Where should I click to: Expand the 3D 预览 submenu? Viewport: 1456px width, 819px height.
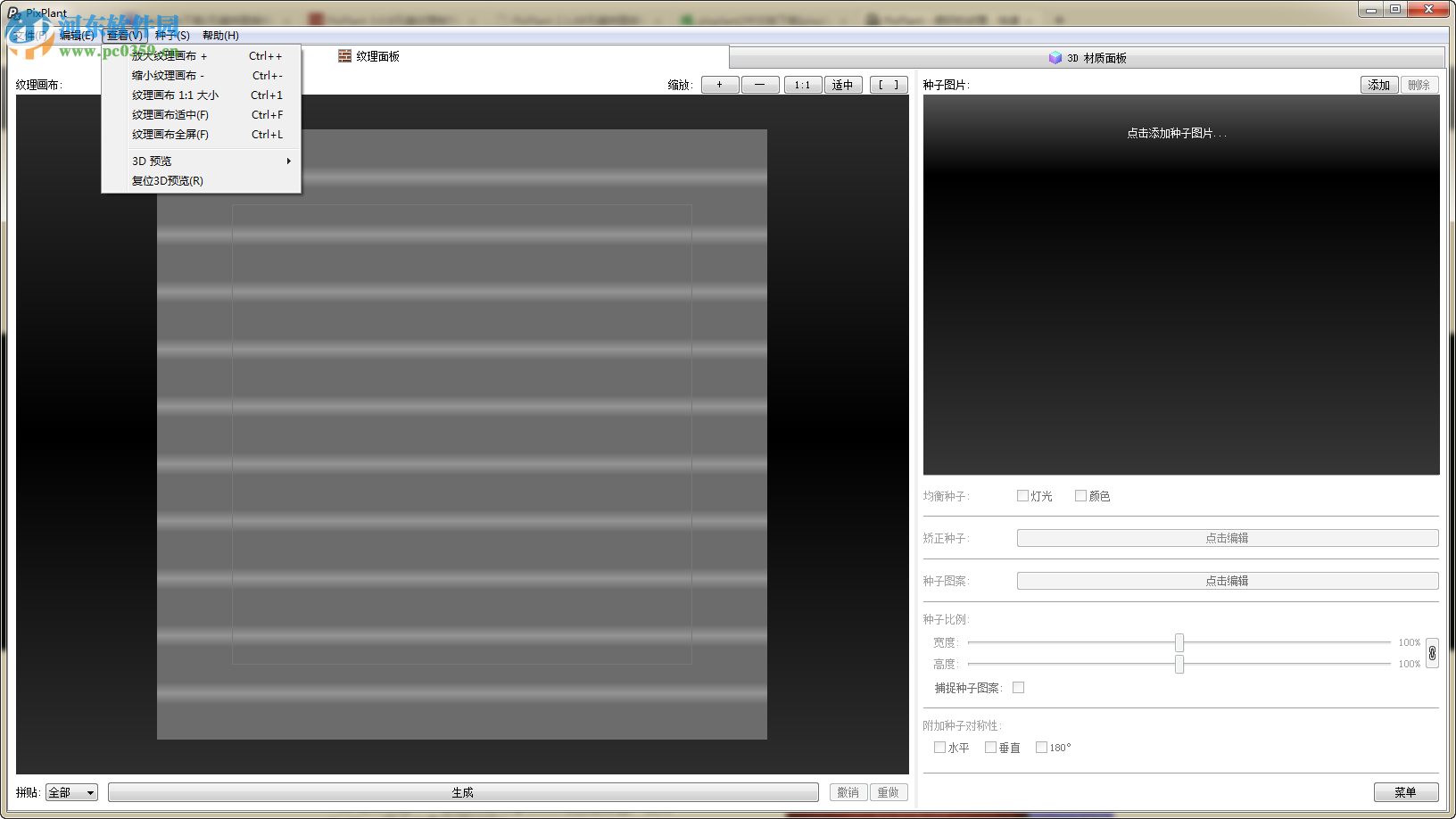(202, 161)
